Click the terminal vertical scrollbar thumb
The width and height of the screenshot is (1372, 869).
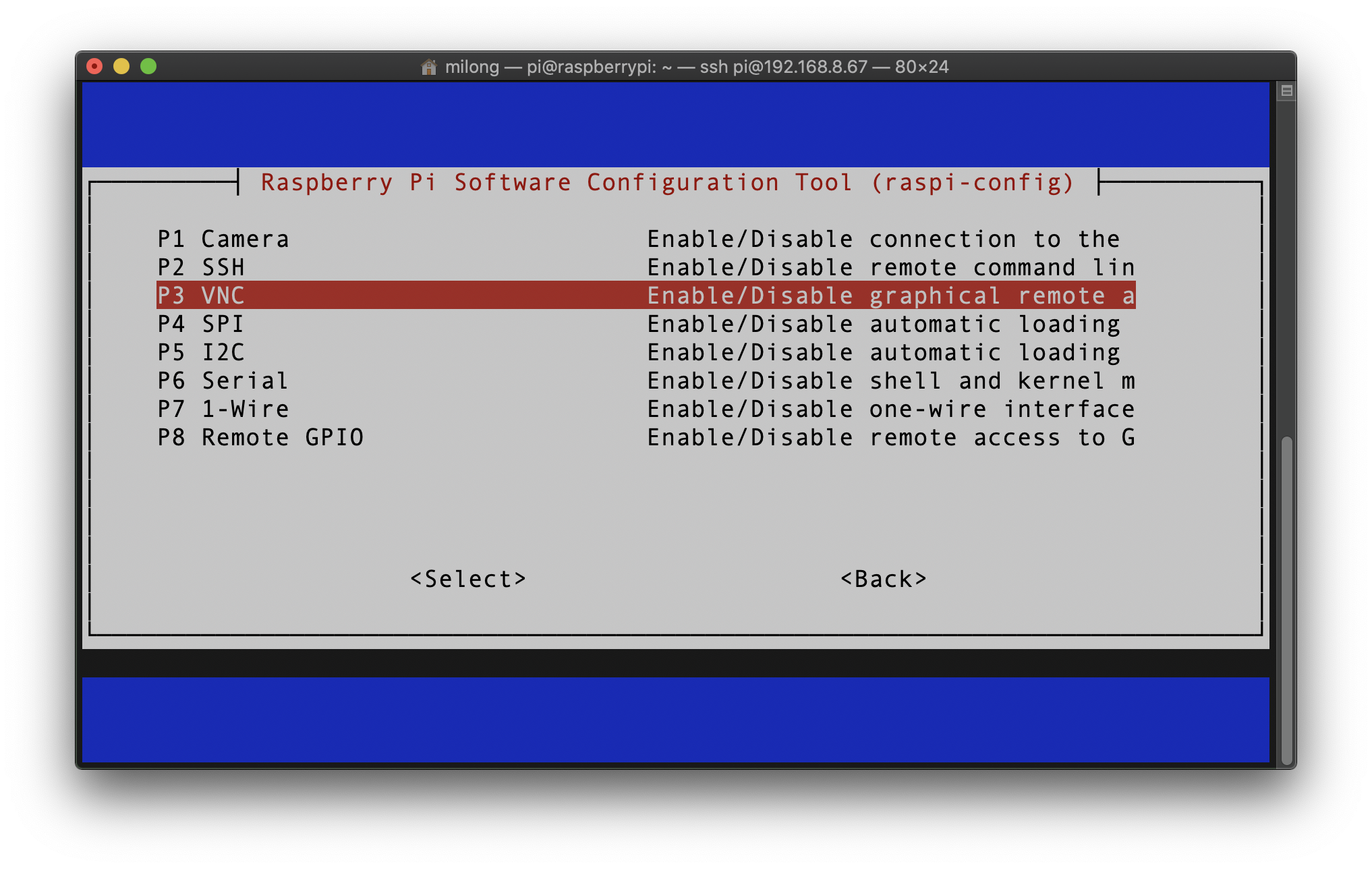(1286, 602)
